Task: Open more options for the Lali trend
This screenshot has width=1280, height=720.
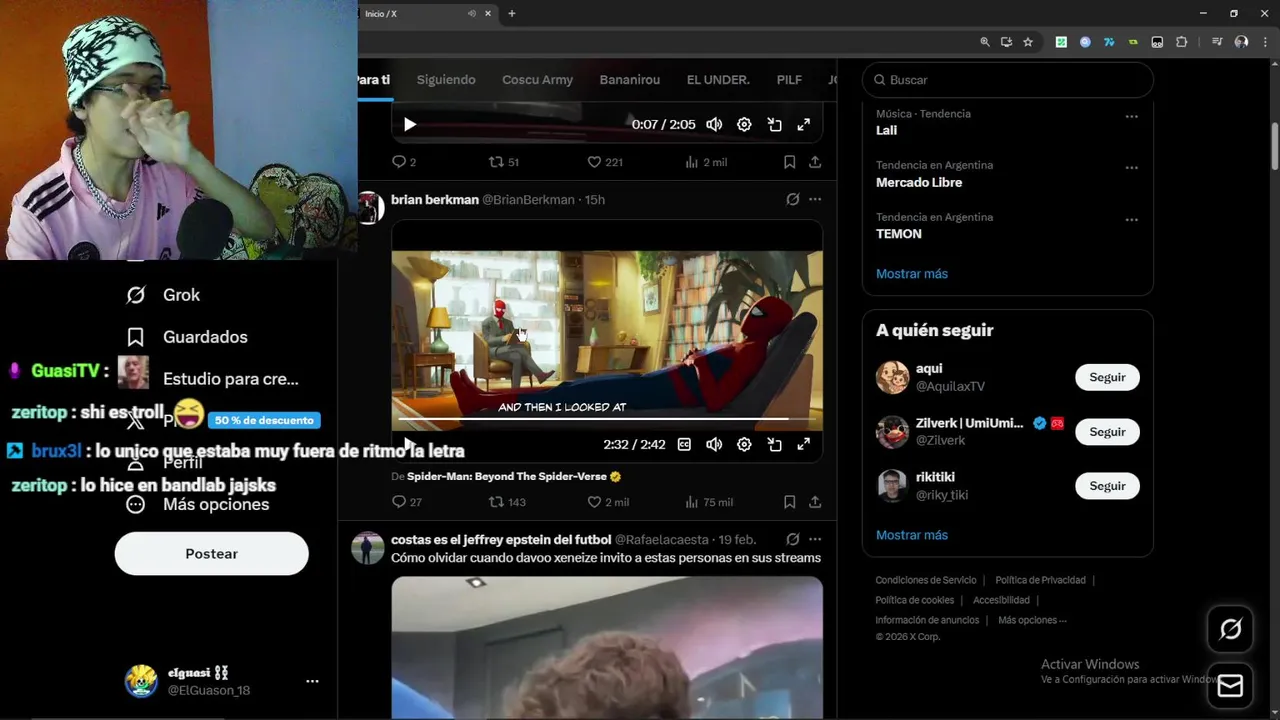Action: point(1132,117)
